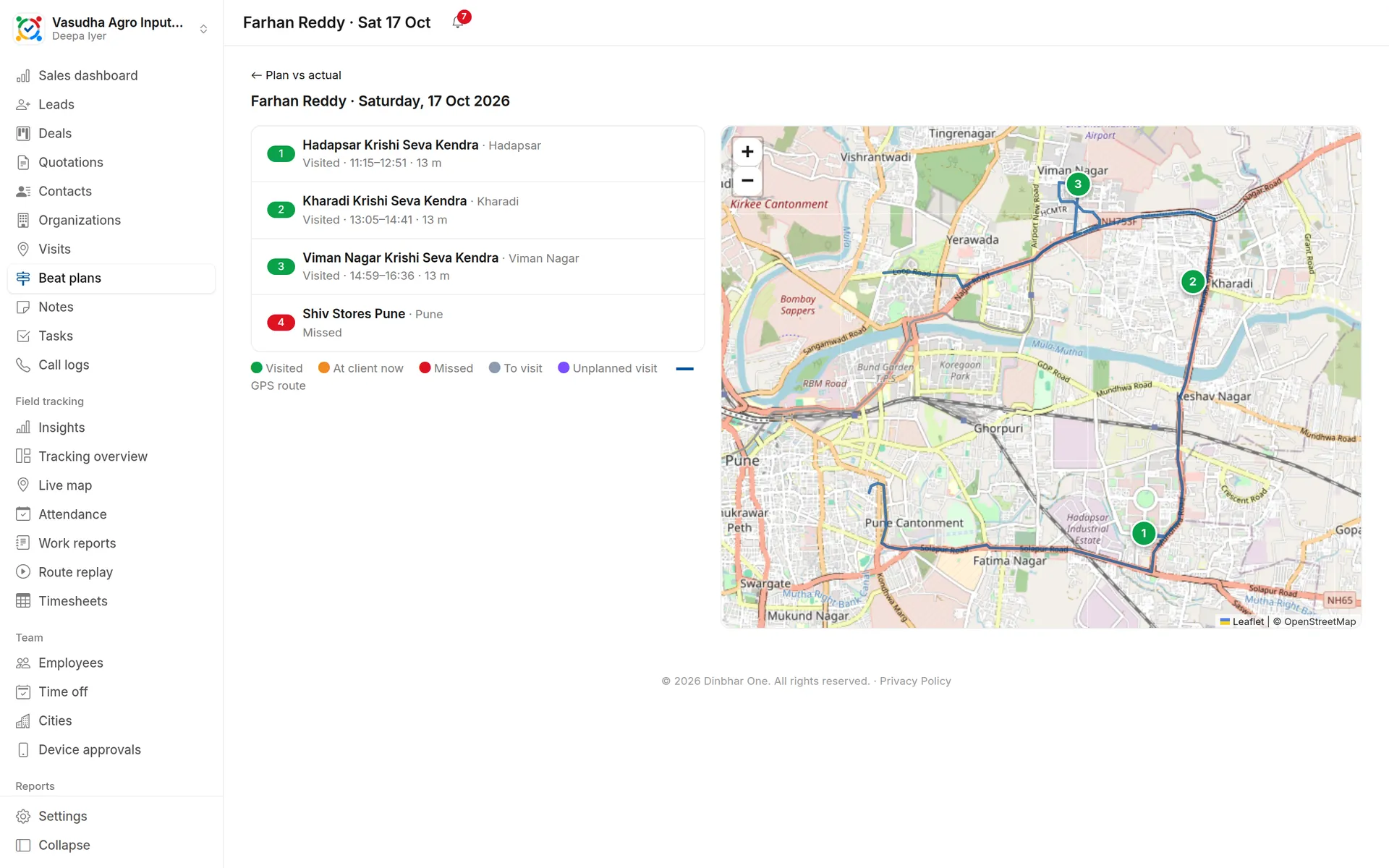Image resolution: width=1389 pixels, height=868 pixels.
Task: Click the Vasudha Agro logo icon
Action: click(x=29, y=28)
